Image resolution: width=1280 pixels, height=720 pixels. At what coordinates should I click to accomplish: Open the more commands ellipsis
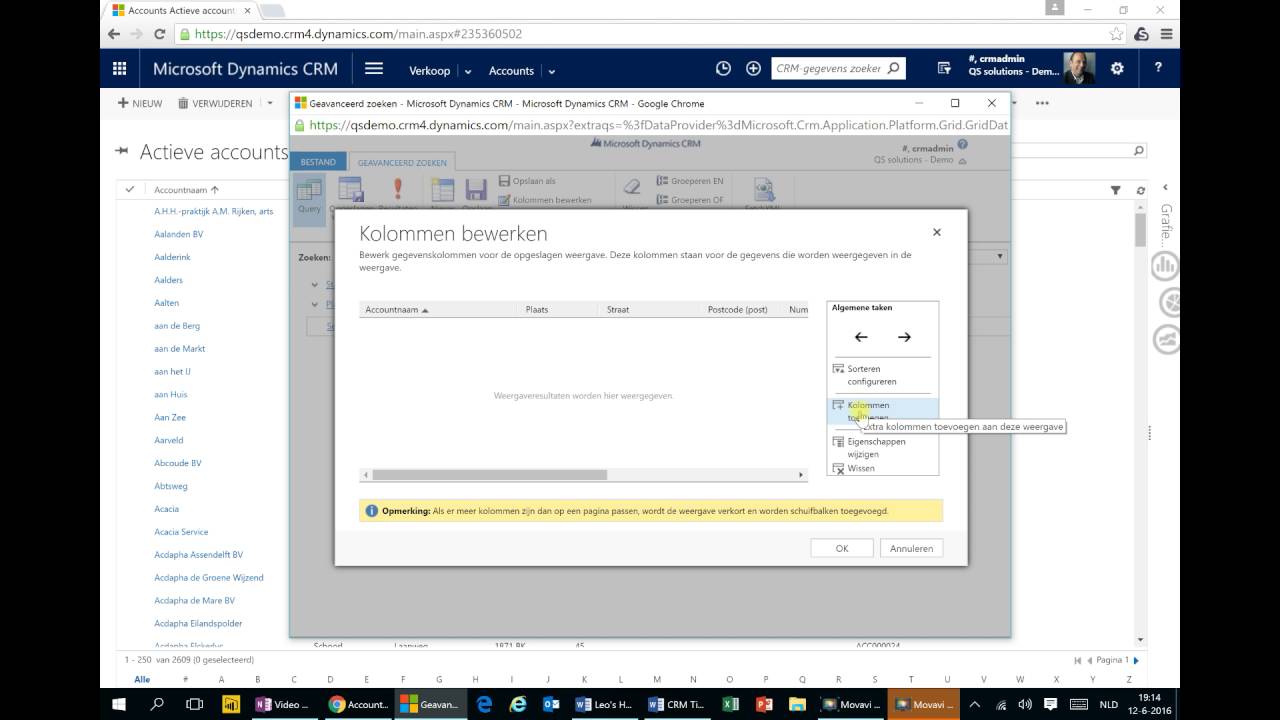click(1042, 103)
